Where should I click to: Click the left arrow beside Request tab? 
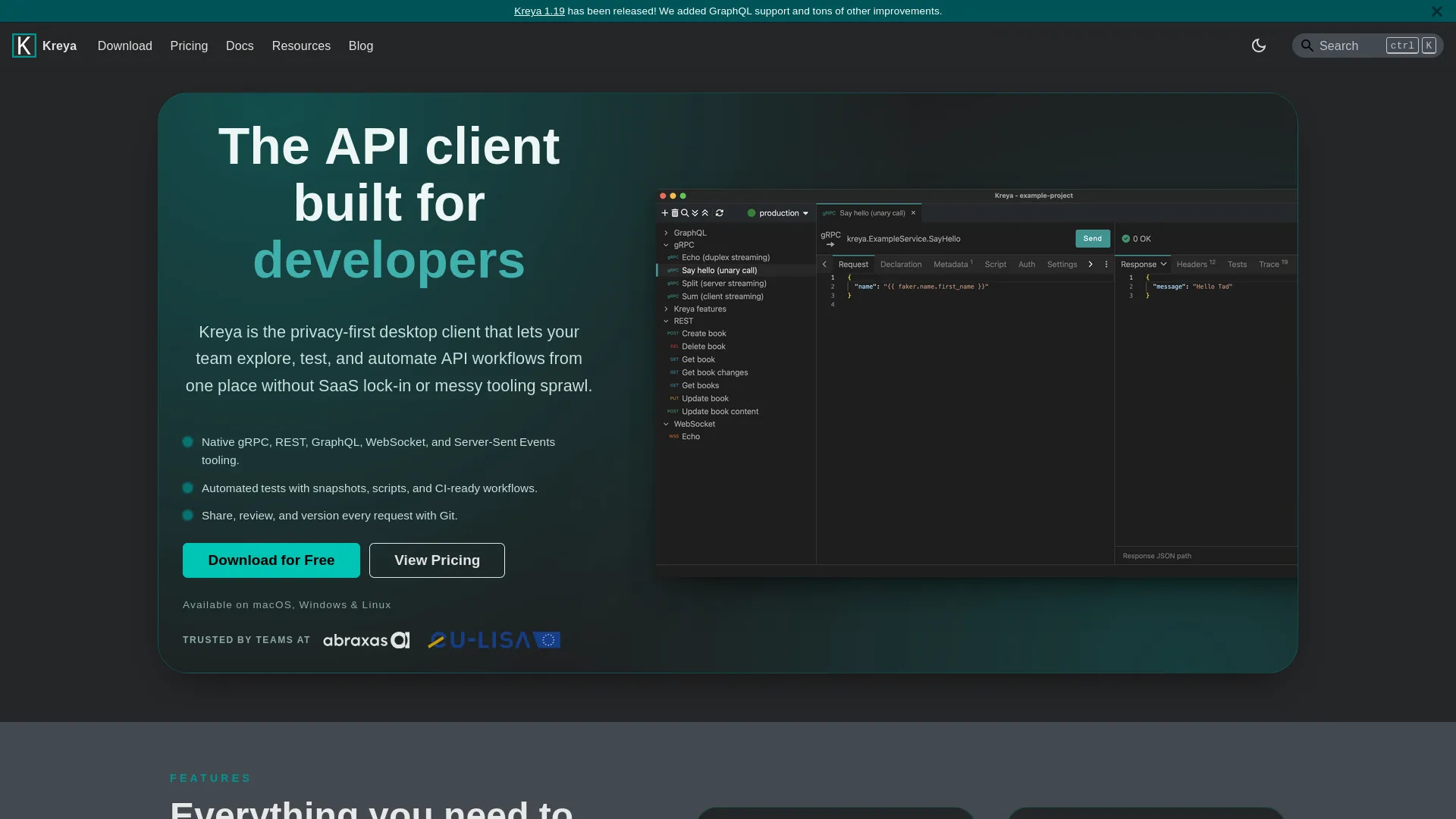824,265
